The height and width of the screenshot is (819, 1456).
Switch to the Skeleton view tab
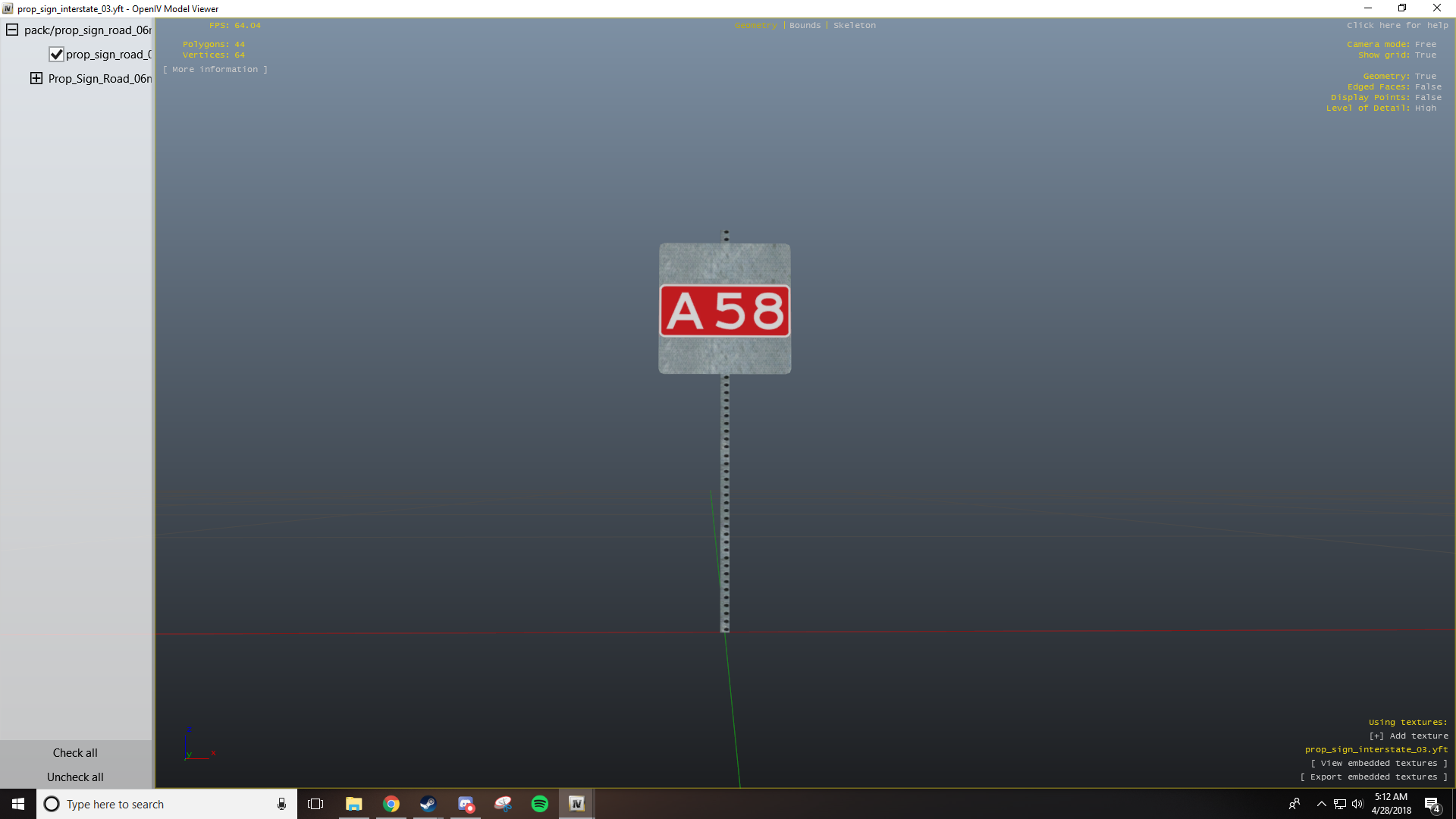854,25
